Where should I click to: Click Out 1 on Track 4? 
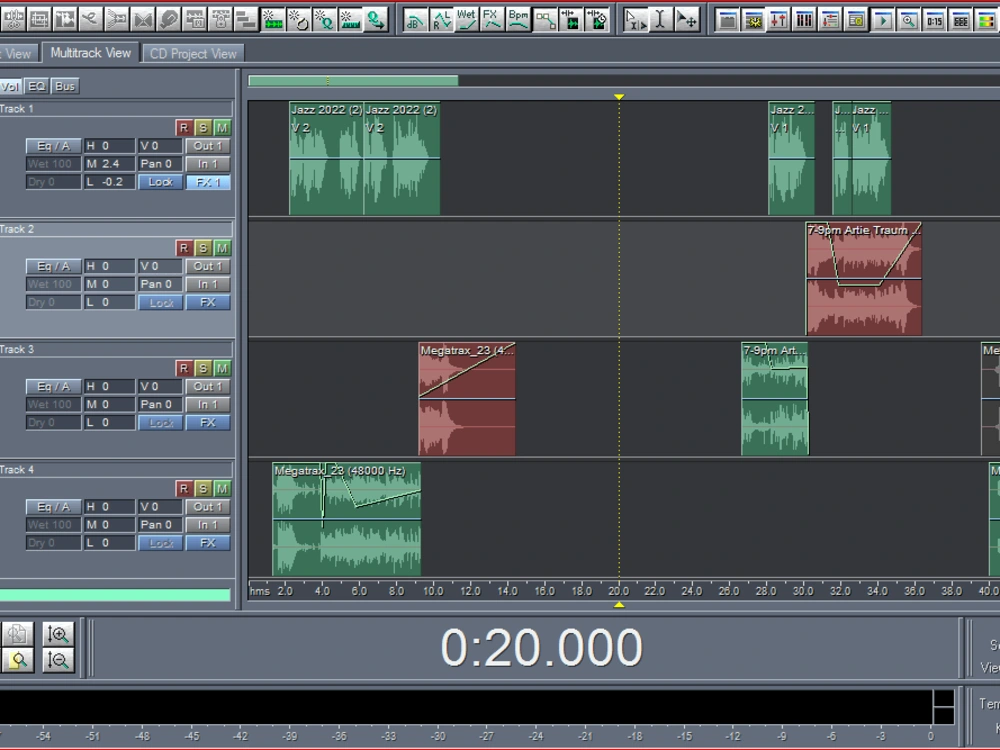(x=208, y=506)
